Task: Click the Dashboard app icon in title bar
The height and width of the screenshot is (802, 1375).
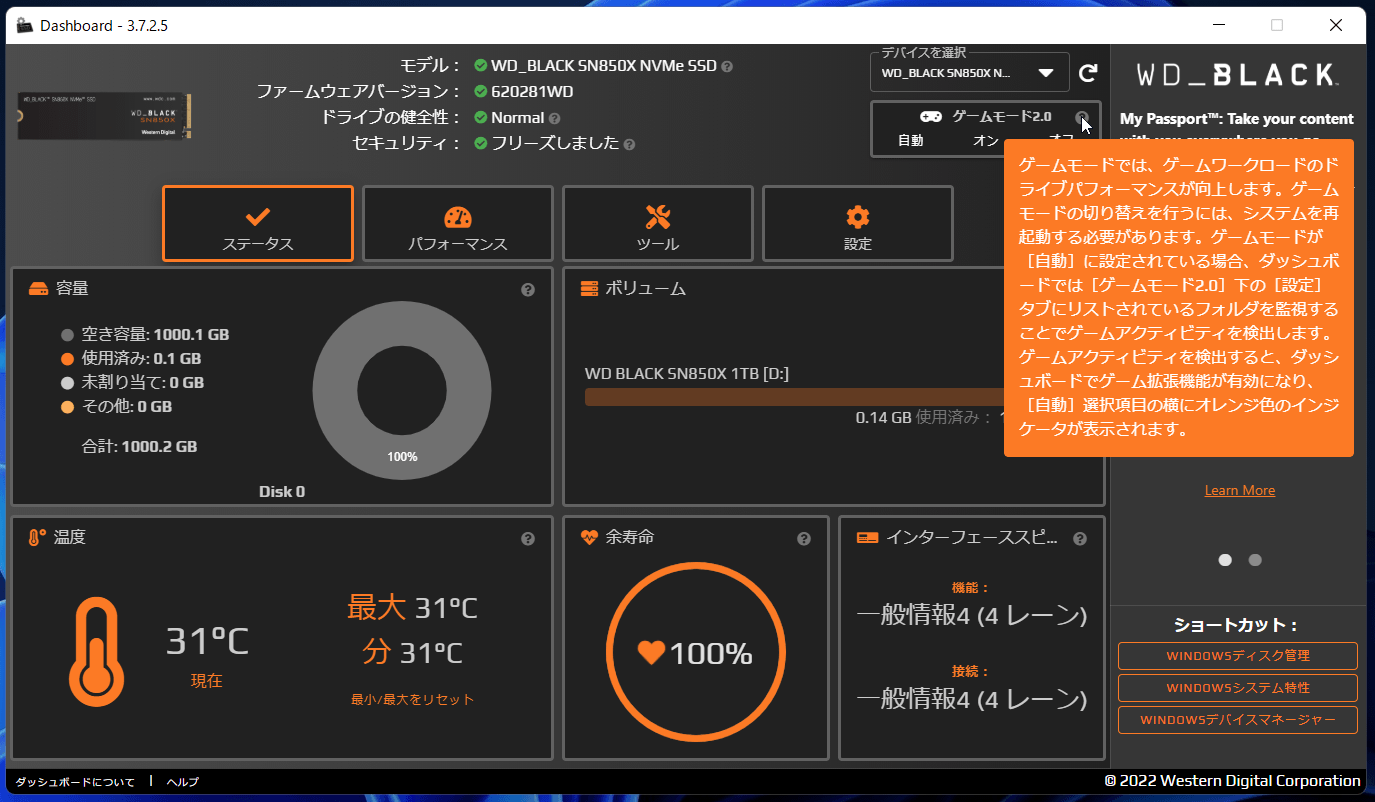Action: (25, 25)
